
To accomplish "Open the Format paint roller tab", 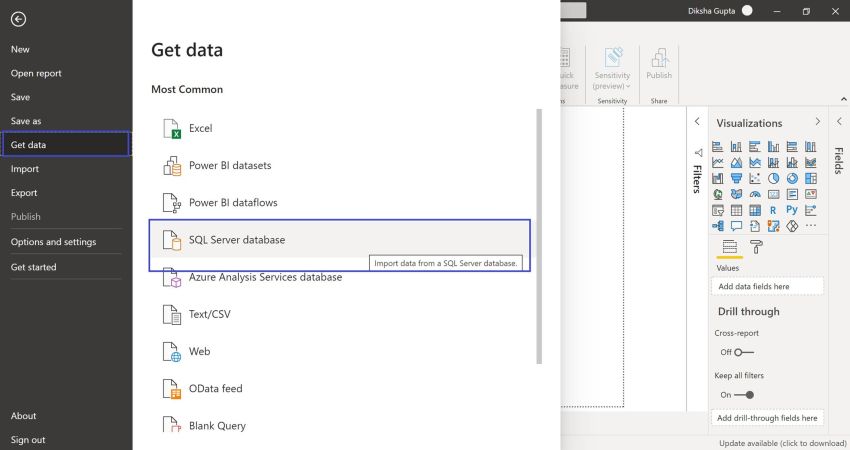I will (756, 247).
